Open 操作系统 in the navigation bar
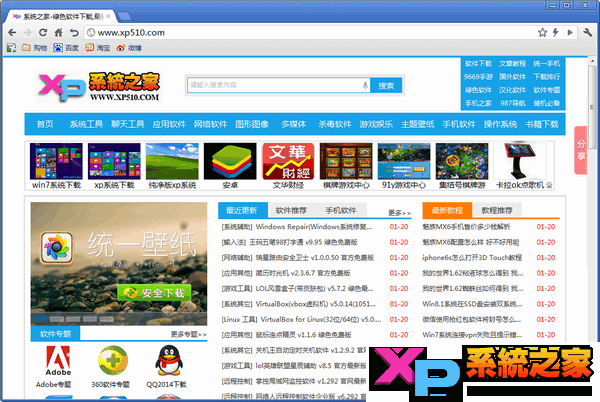Image resolution: width=600 pixels, height=402 pixels. [500, 124]
